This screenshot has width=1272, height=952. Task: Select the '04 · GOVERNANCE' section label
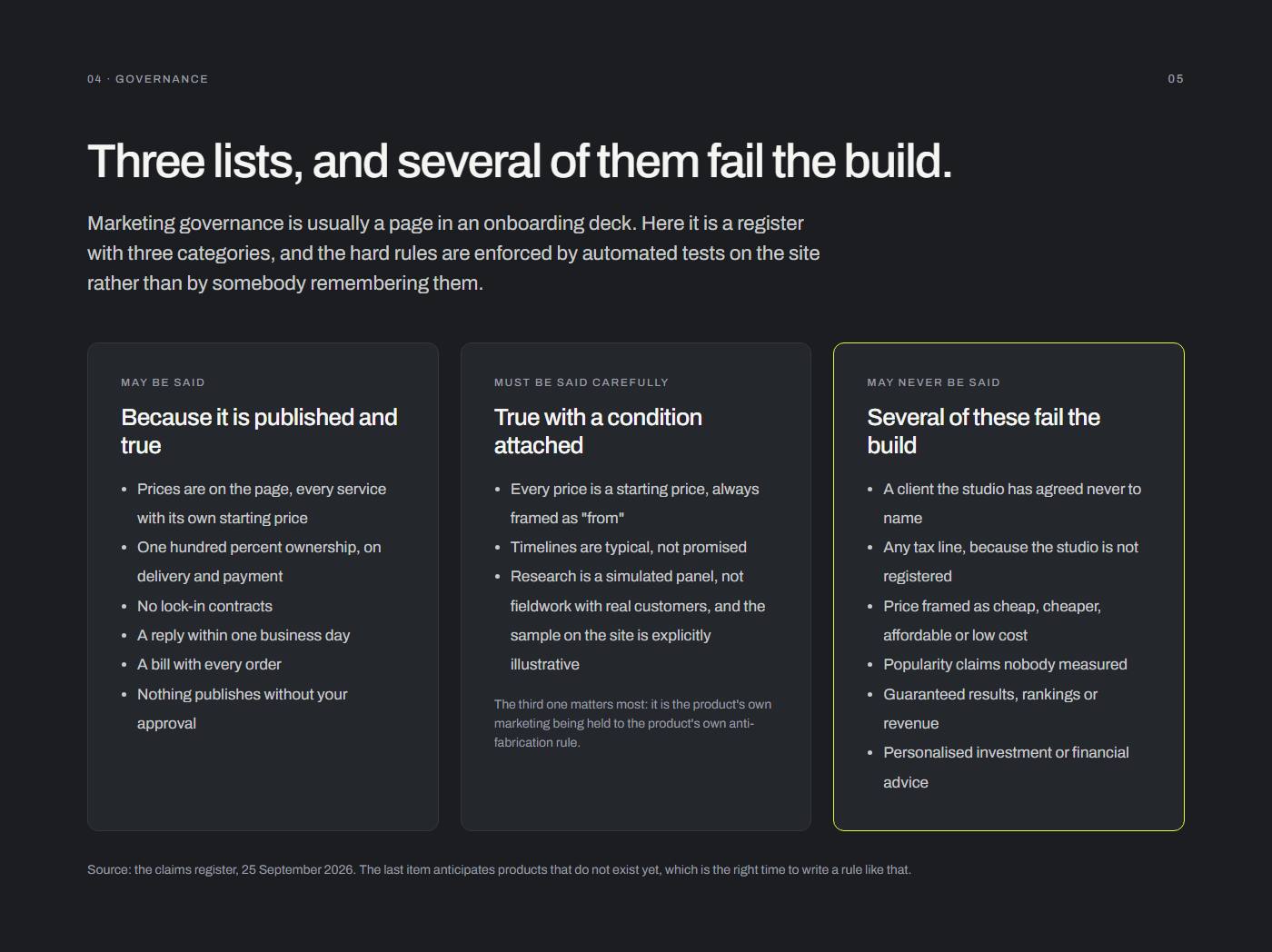click(x=147, y=79)
